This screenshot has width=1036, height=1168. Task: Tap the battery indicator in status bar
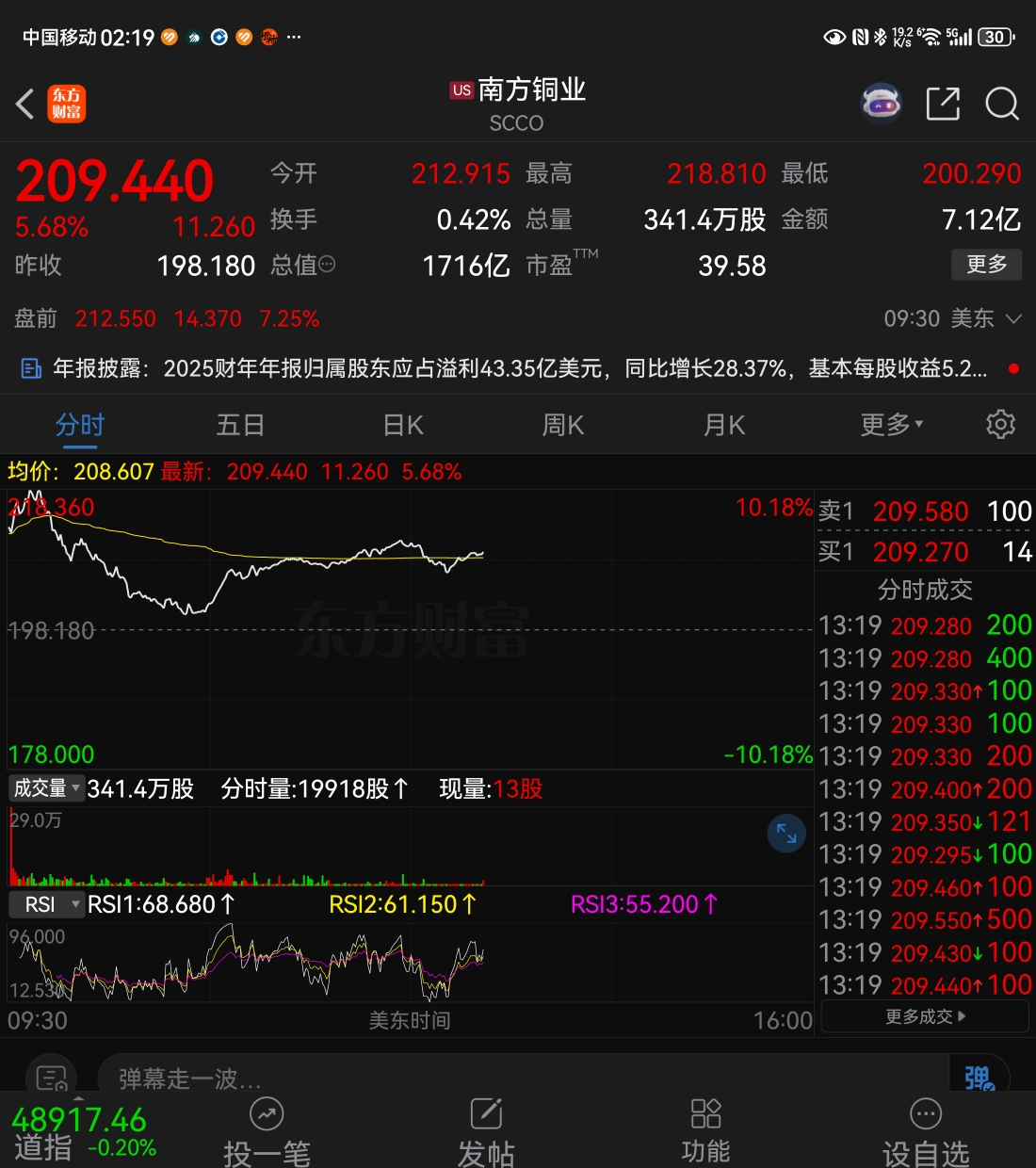(996, 37)
